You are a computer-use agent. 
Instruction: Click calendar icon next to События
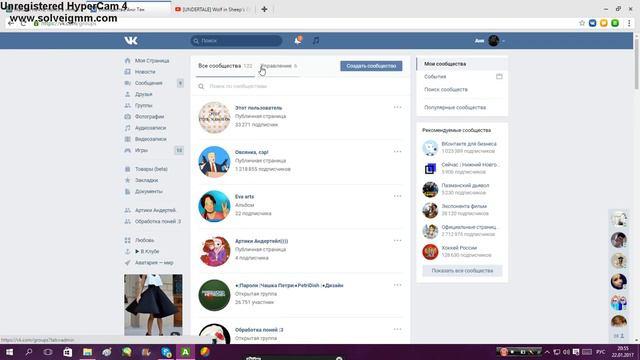499,76
